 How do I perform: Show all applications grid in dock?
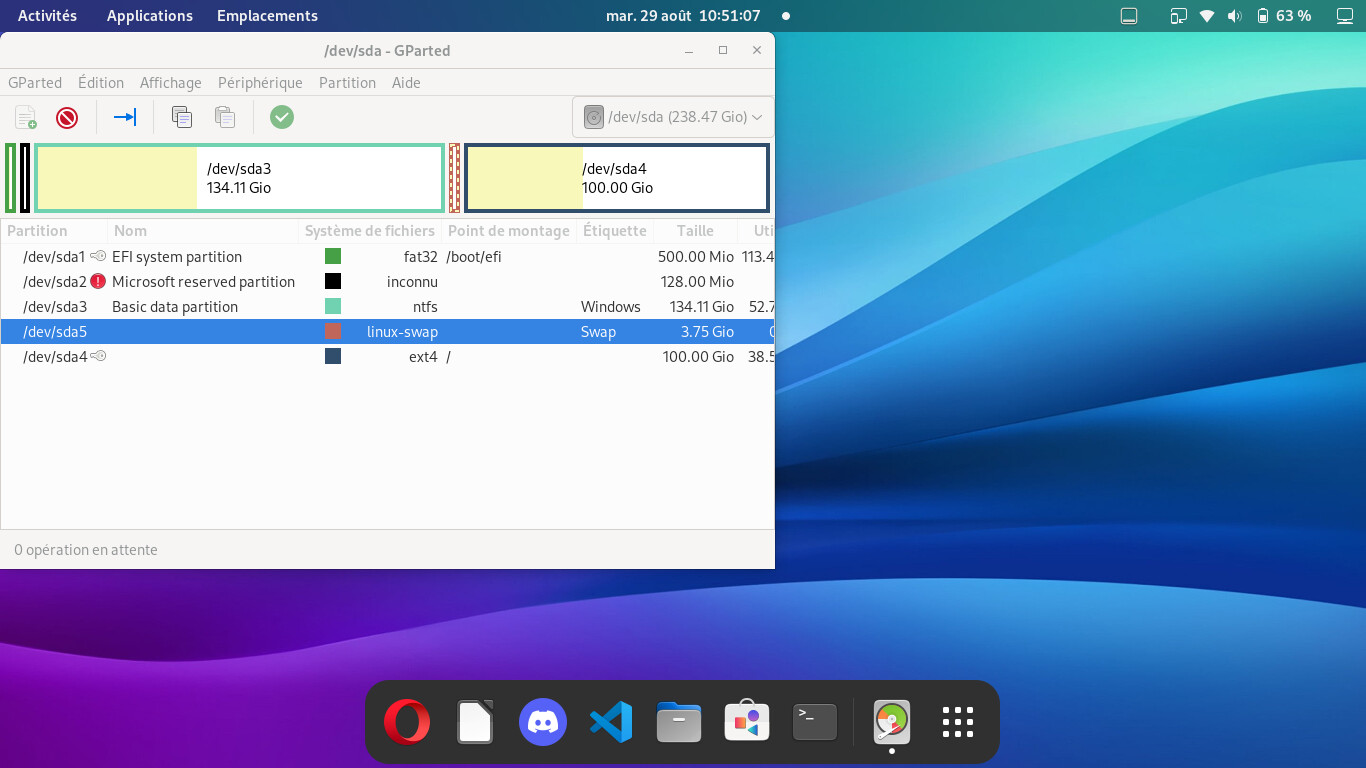click(958, 722)
